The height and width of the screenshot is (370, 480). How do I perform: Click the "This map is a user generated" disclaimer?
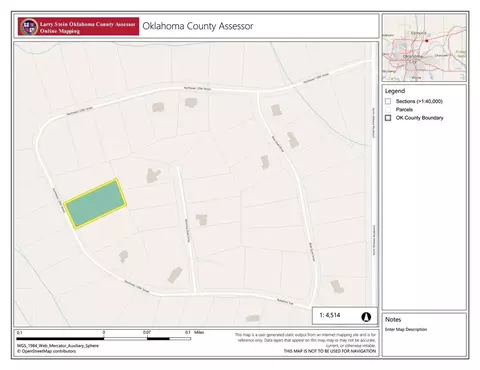[305, 340]
